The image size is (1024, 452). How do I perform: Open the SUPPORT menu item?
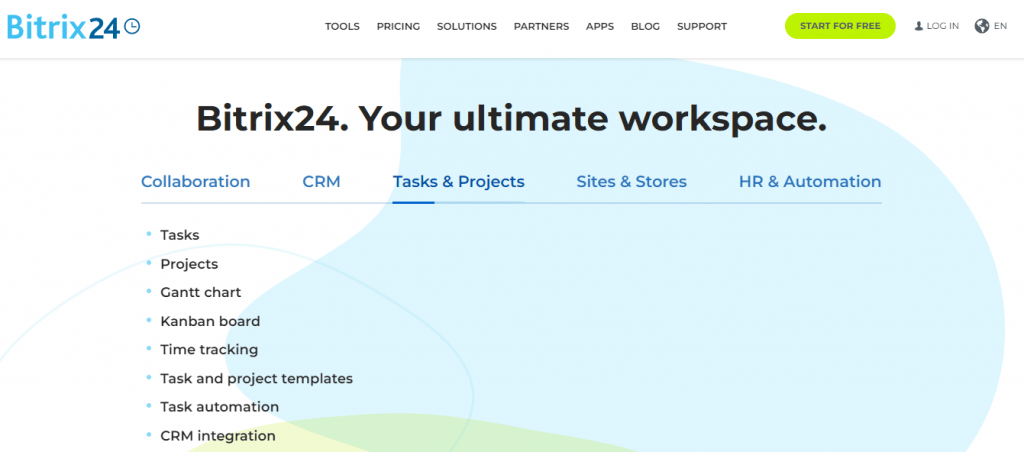702,27
